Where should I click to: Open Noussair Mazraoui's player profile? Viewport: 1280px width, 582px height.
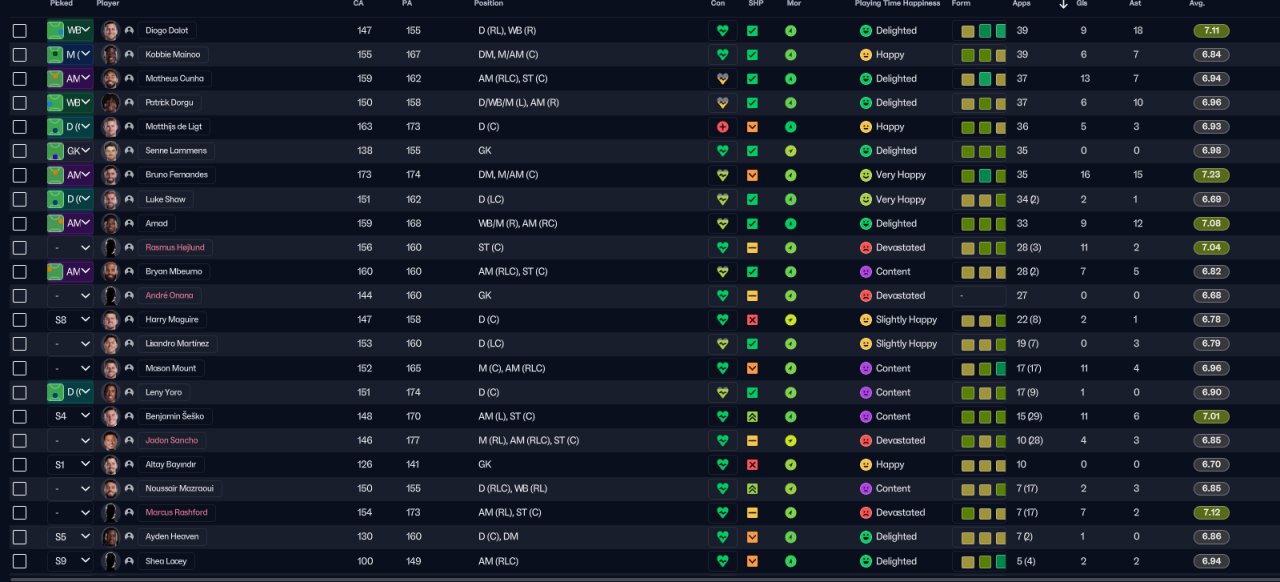180,489
